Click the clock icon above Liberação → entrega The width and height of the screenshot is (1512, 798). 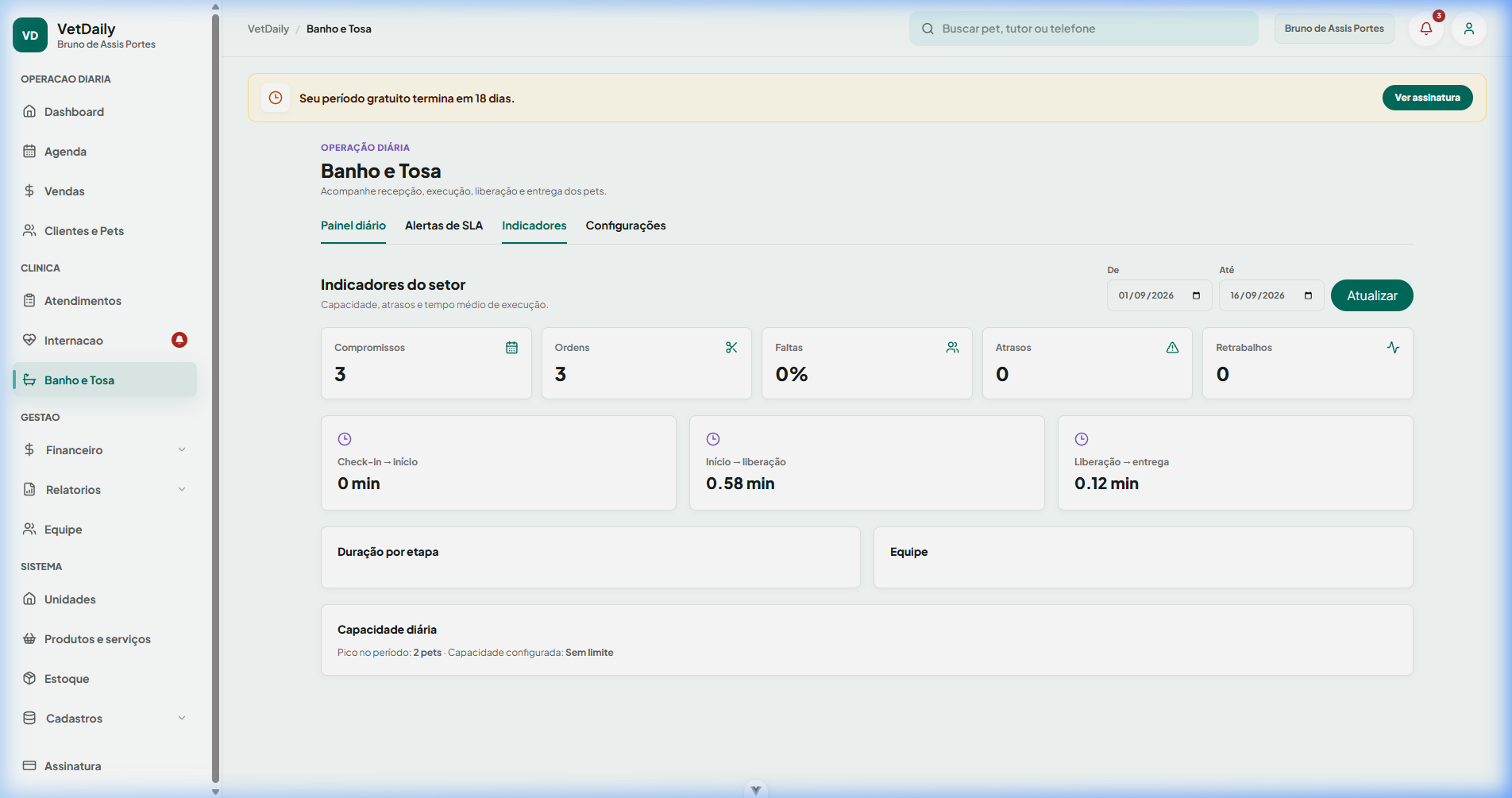(x=1082, y=439)
